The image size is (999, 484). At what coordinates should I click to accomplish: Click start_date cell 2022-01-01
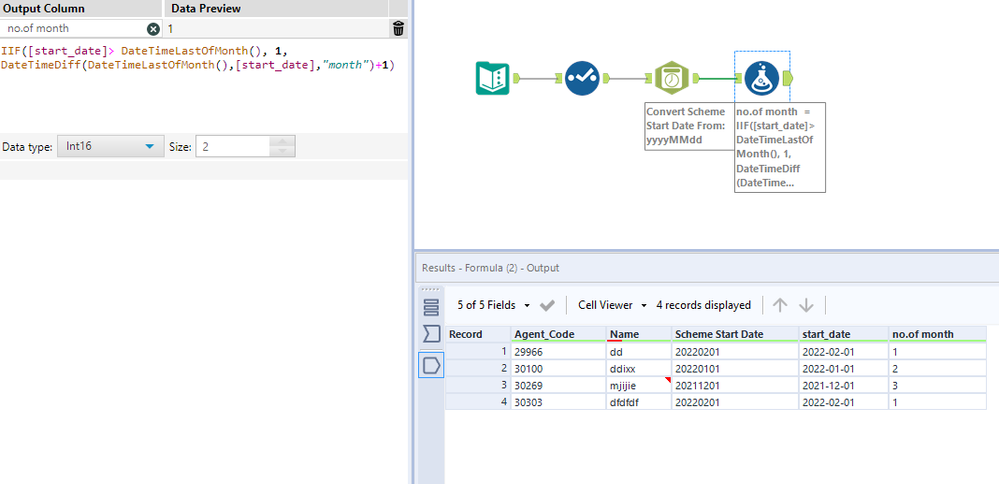[844, 368]
